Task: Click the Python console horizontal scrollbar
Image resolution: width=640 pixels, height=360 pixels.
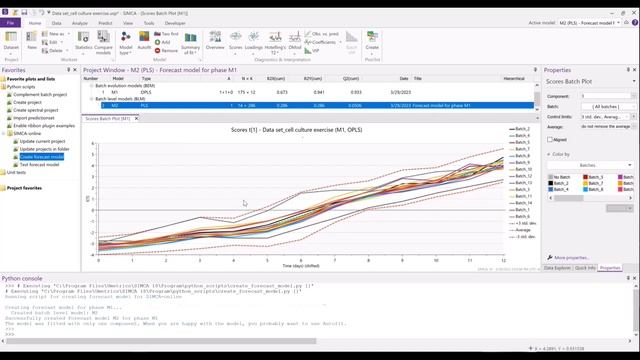Action: pyautogui.click(x=161, y=341)
